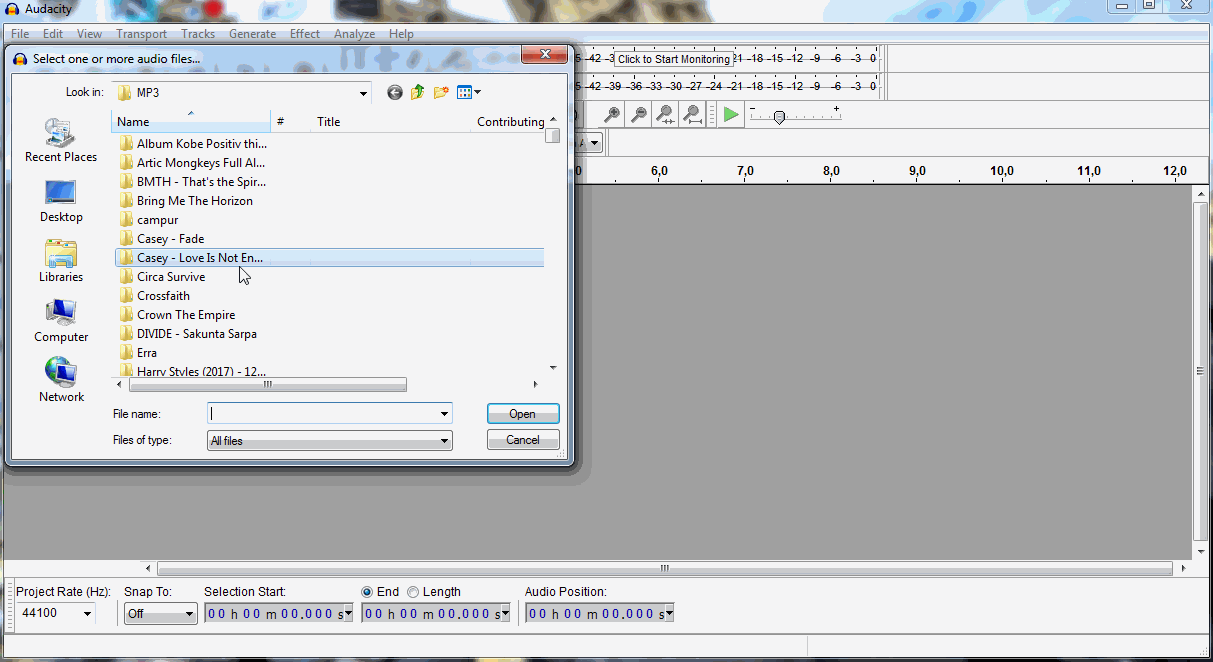The height and width of the screenshot is (662, 1213).
Task: Open Selection Start time format dropdown arrow
Action: point(348,614)
